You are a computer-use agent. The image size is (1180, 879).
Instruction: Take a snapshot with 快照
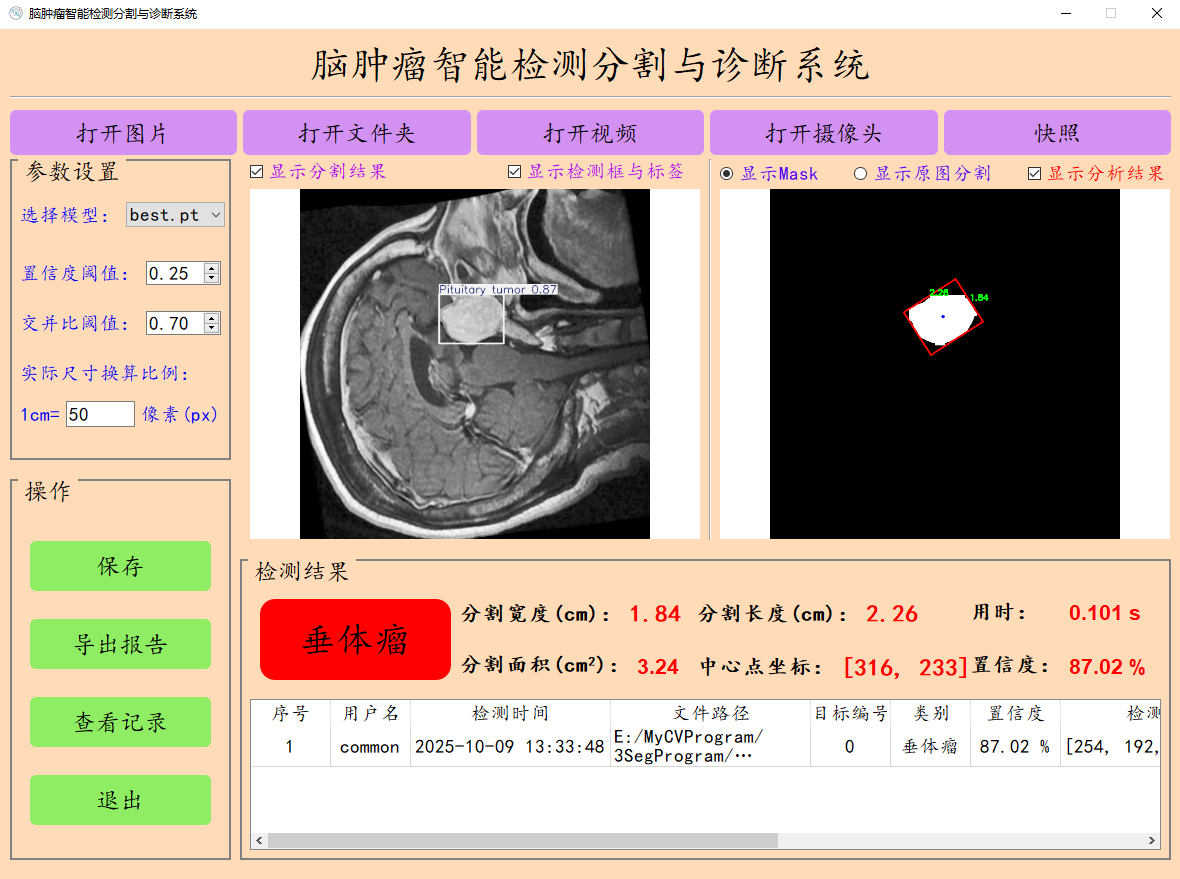[1057, 133]
